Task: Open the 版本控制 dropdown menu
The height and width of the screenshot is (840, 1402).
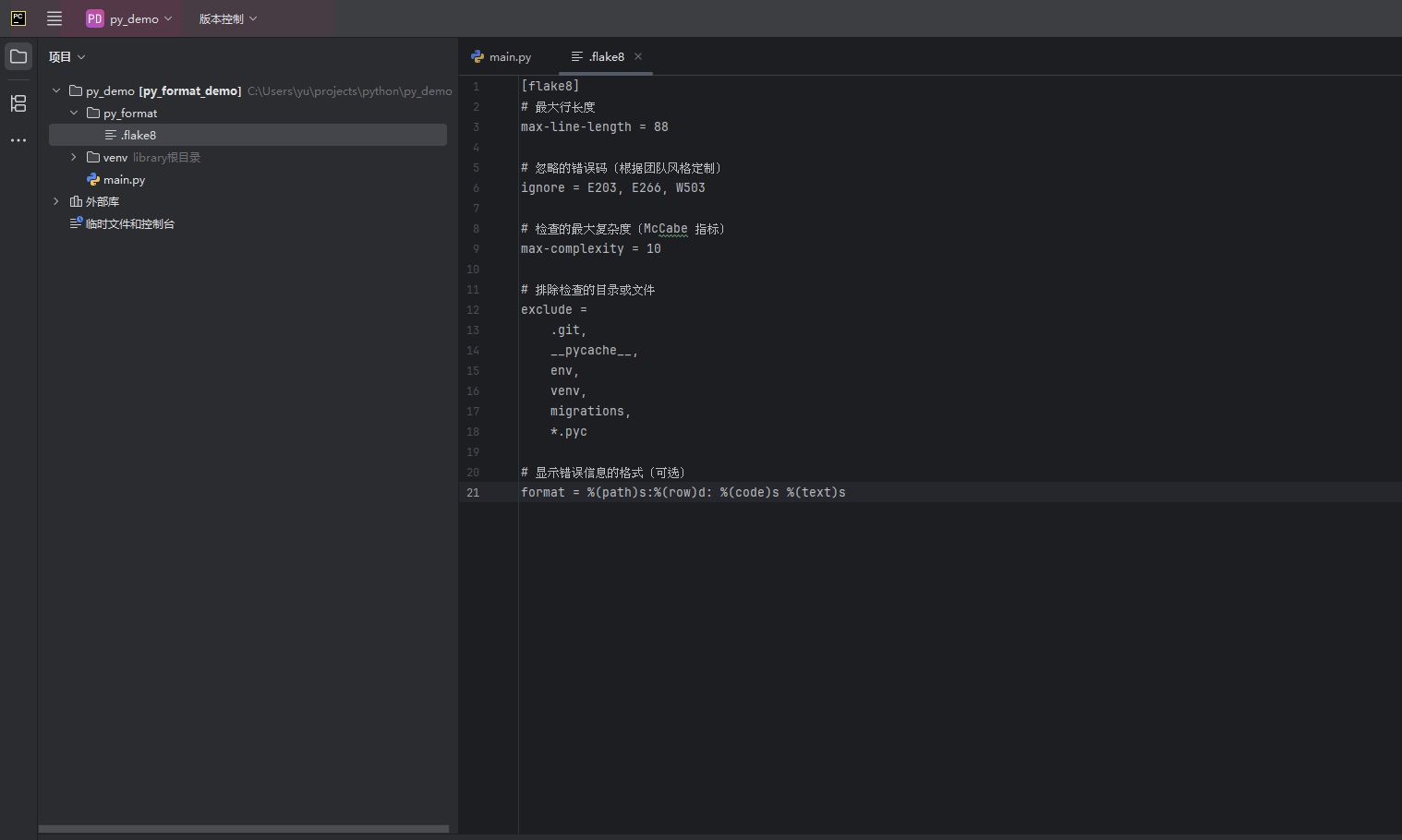Action: pyautogui.click(x=227, y=18)
